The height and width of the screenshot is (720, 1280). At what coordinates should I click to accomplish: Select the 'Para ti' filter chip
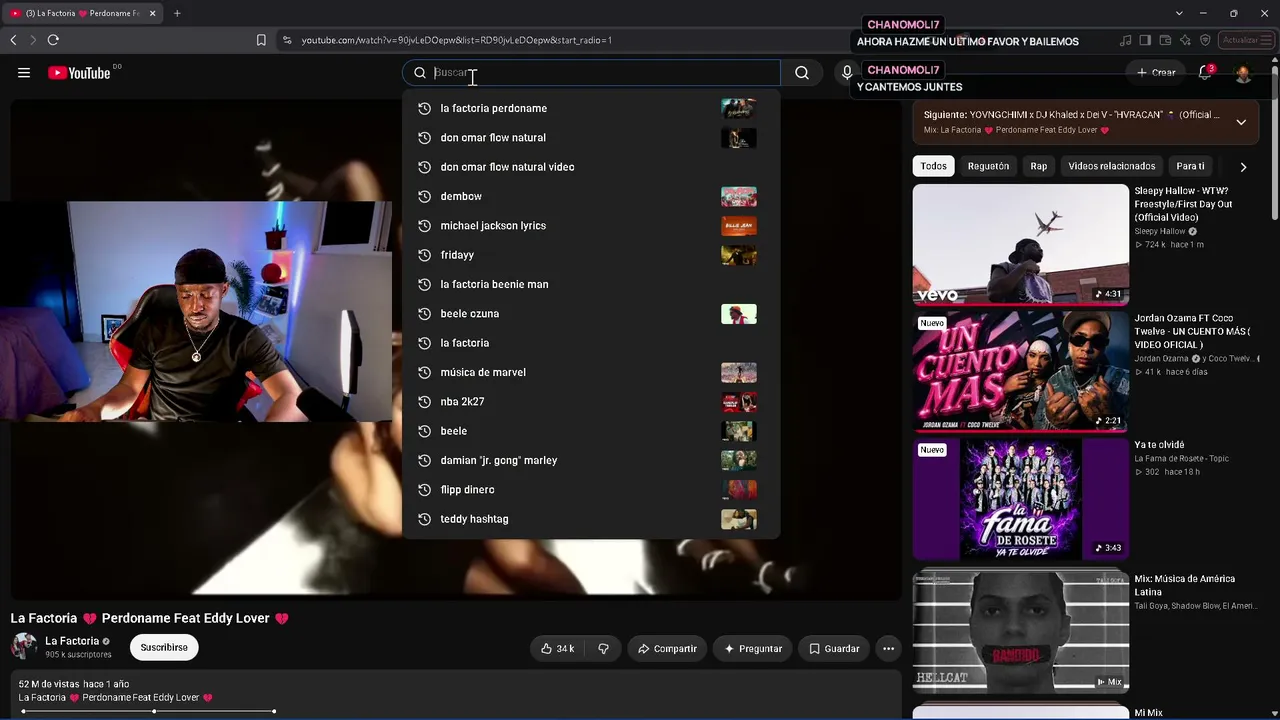[1190, 166]
